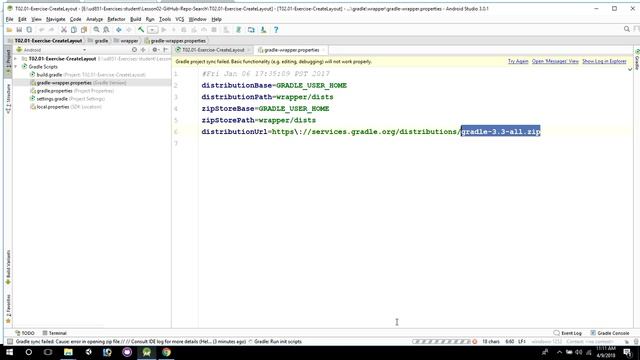
Task: Click the wrapper breadcrumb folder
Action: pos(126,41)
